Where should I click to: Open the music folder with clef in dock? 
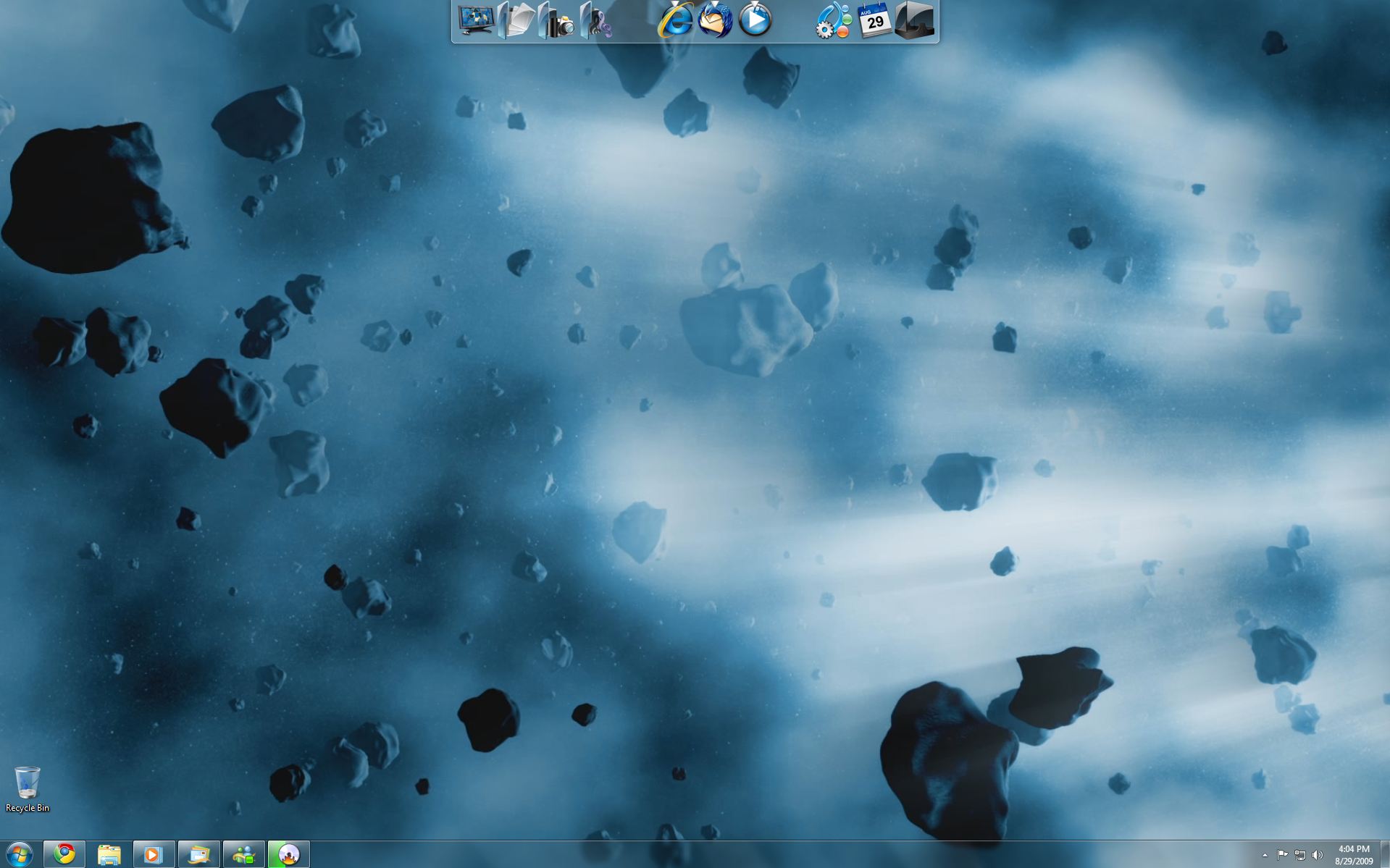596,20
